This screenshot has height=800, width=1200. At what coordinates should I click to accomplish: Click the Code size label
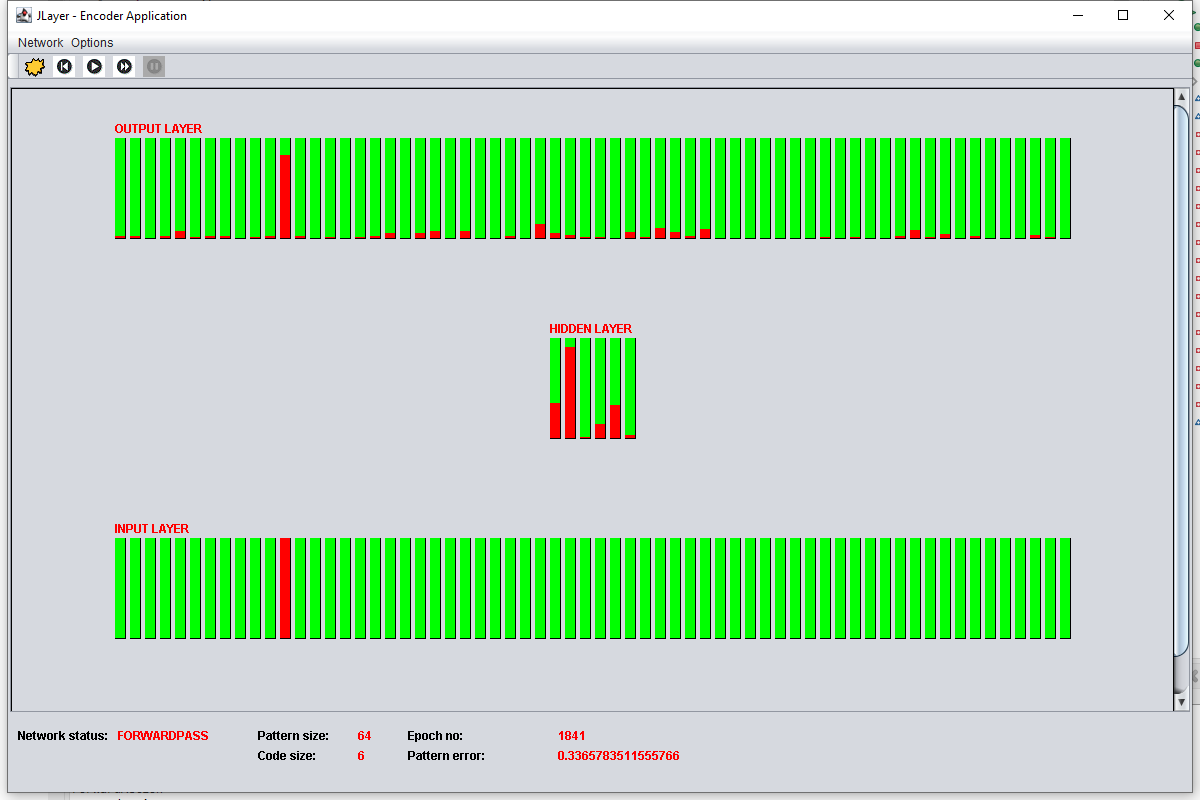(x=287, y=756)
